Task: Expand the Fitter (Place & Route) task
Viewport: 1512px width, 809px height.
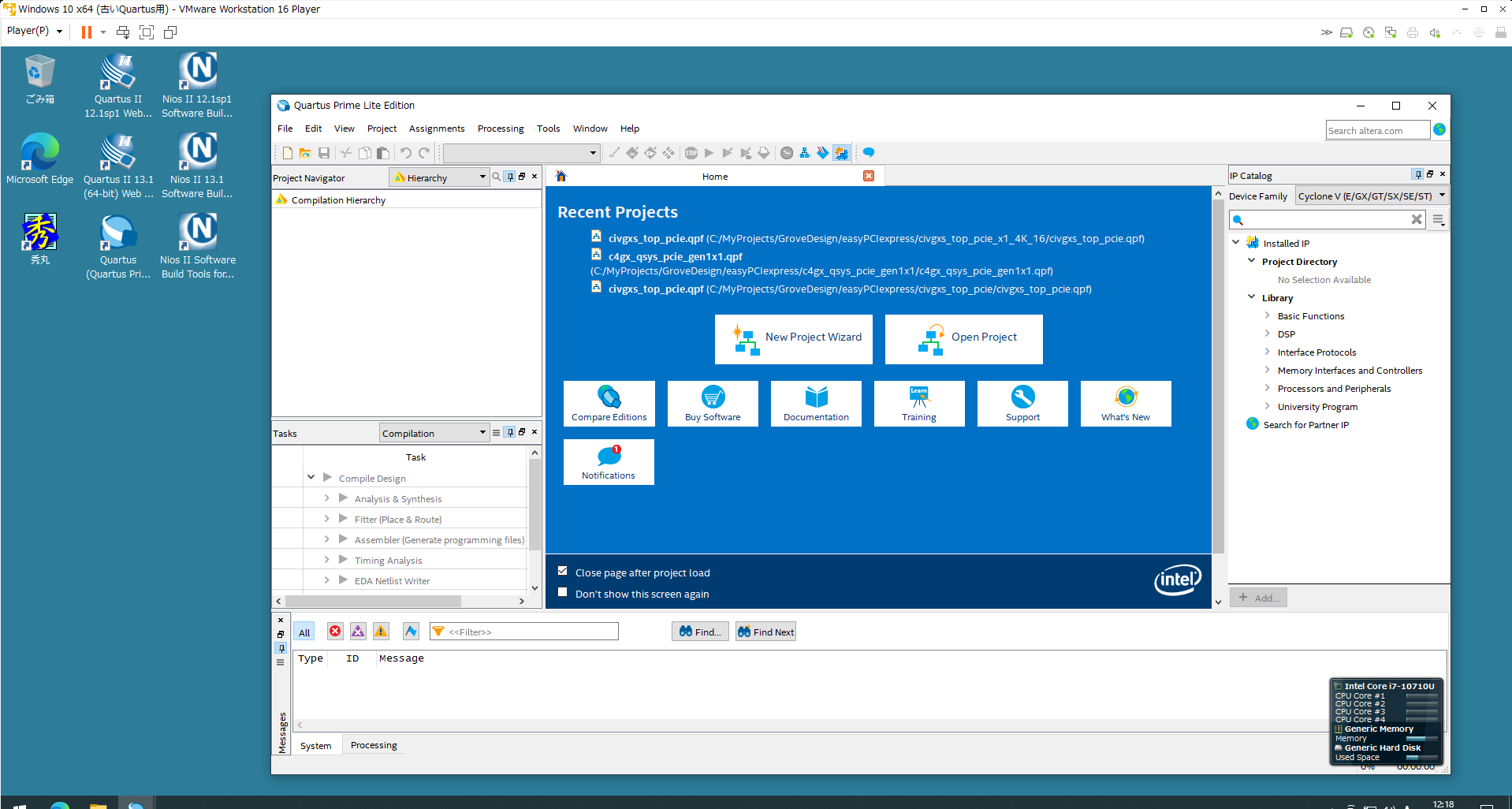Action: click(x=326, y=518)
